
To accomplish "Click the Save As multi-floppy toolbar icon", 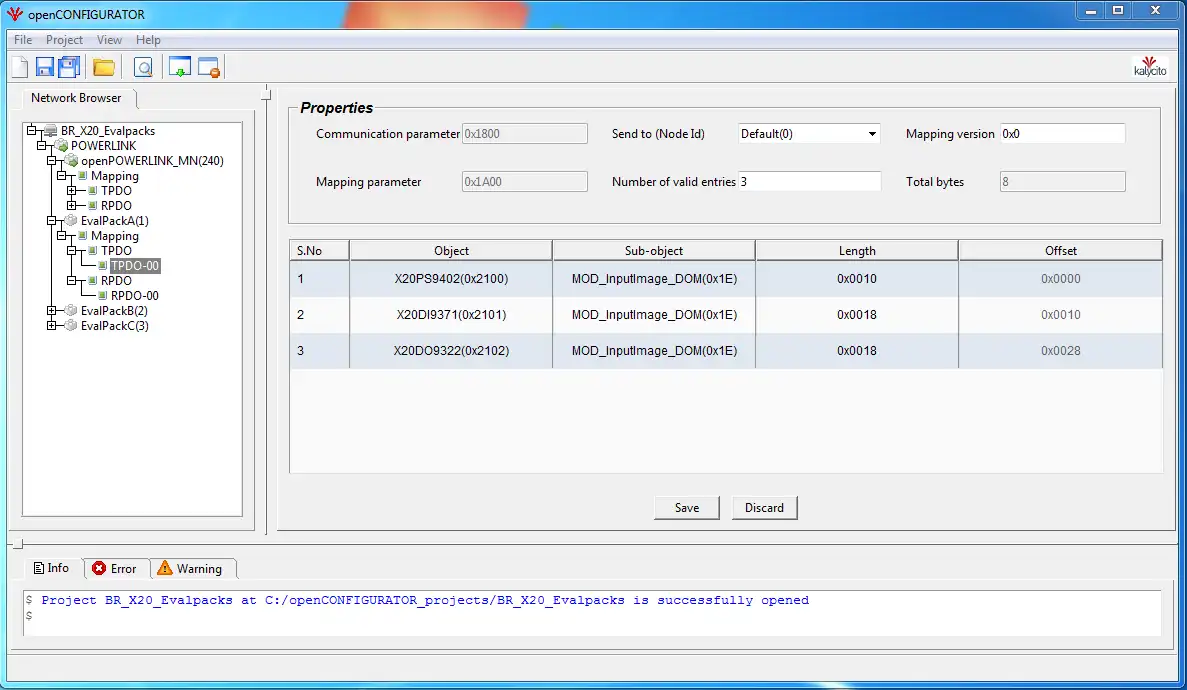I will pos(69,67).
